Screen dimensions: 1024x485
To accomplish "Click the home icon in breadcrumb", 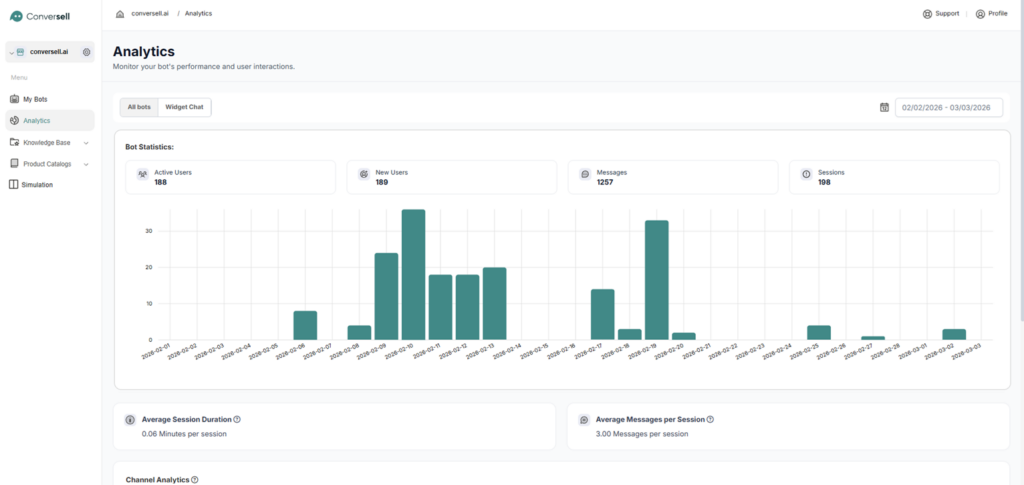I will (120, 14).
